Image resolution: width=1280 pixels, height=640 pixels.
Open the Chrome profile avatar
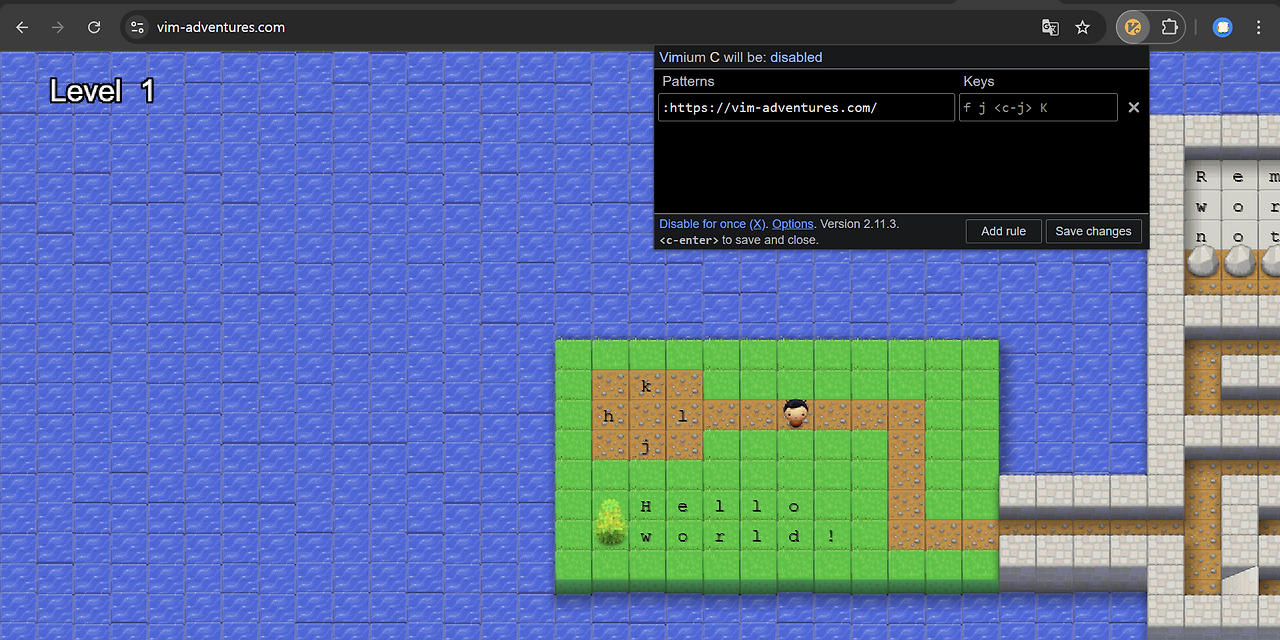click(x=1223, y=28)
